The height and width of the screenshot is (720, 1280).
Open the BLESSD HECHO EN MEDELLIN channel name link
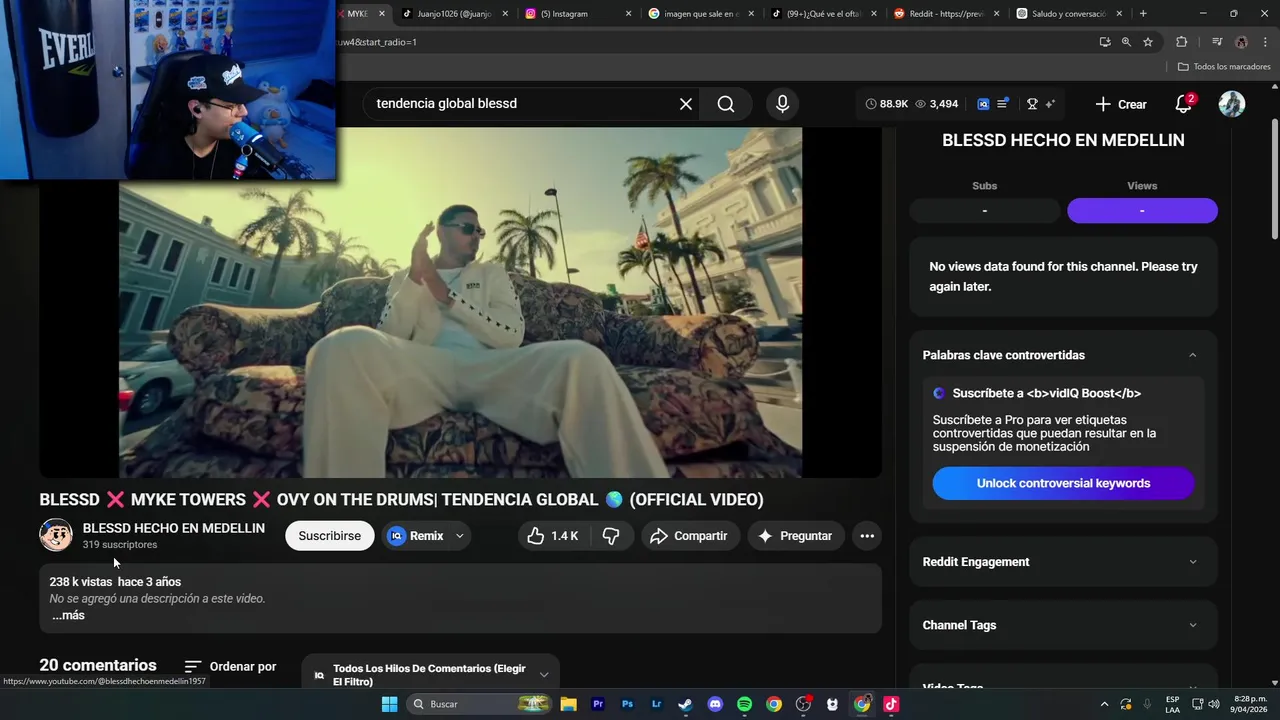click(x=174, y=528)
